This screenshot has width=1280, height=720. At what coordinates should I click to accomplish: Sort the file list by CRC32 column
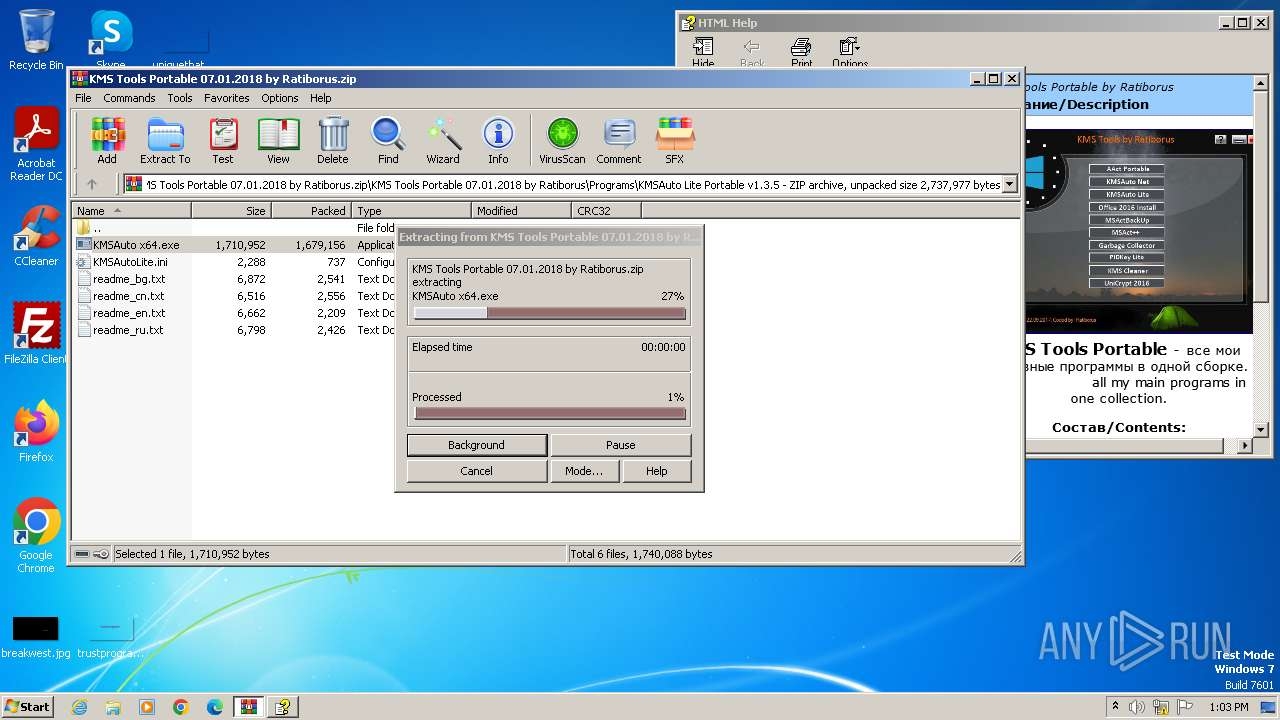click(606, 211)
